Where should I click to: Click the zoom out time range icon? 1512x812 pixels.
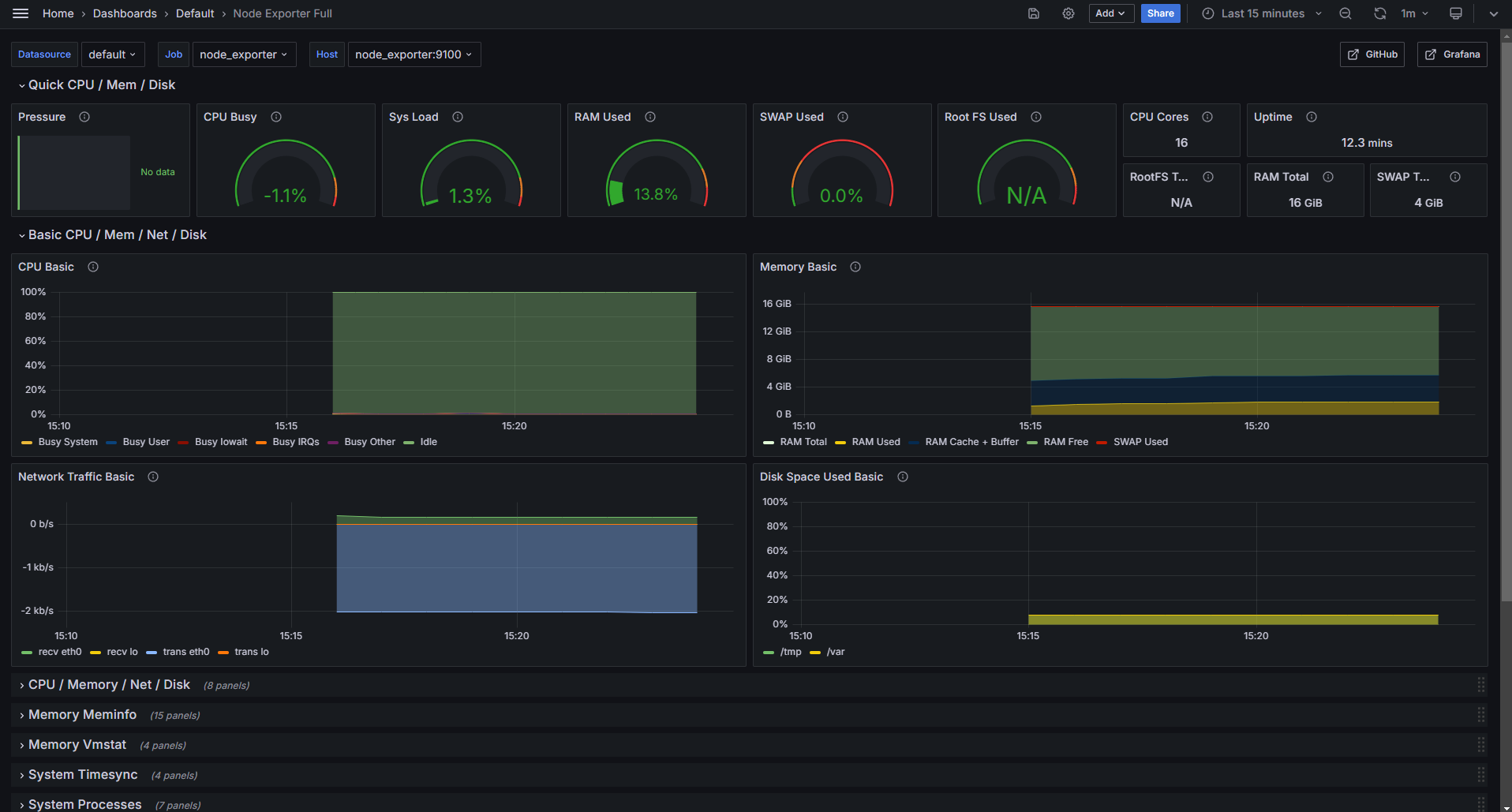(x=1345, y=13)
